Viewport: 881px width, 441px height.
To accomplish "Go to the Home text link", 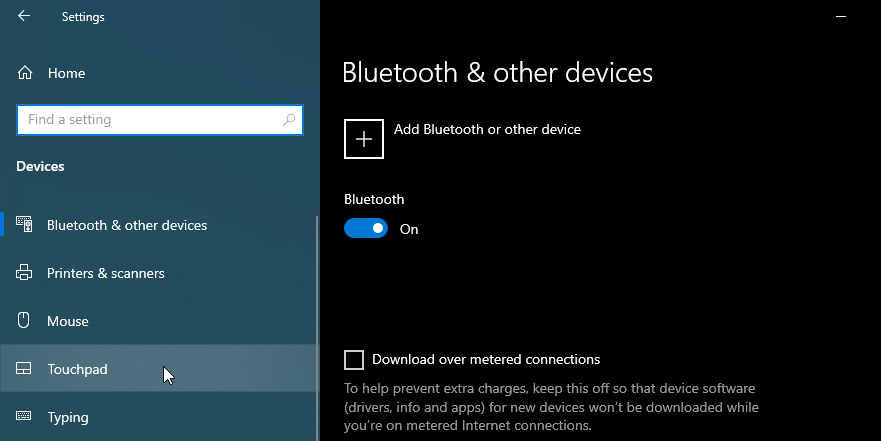I will tap(66, 73).
